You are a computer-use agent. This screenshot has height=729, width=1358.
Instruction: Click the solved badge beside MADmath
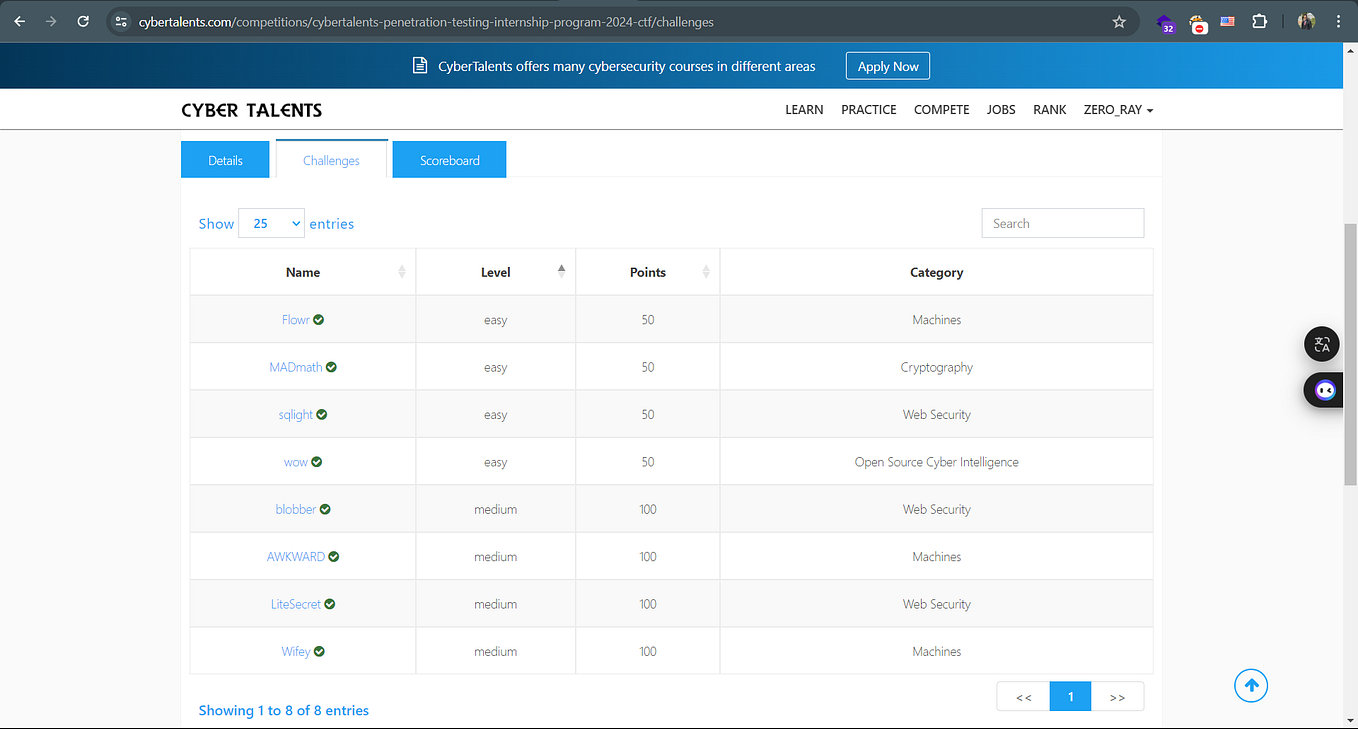tap(331, 366)
